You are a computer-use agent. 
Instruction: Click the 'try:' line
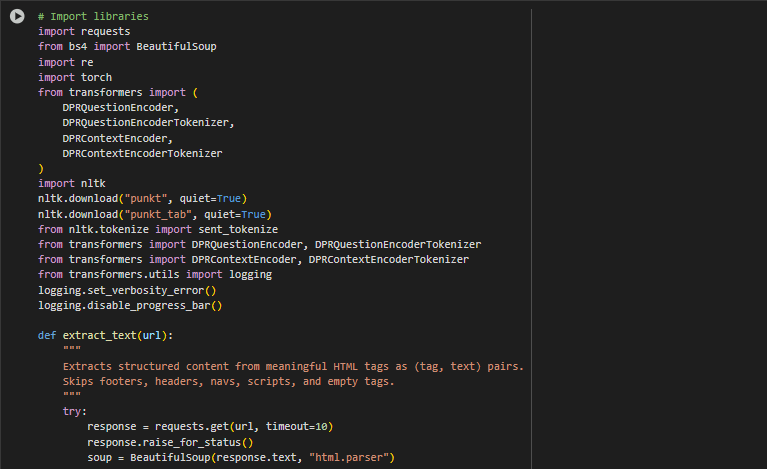[74, 411]
